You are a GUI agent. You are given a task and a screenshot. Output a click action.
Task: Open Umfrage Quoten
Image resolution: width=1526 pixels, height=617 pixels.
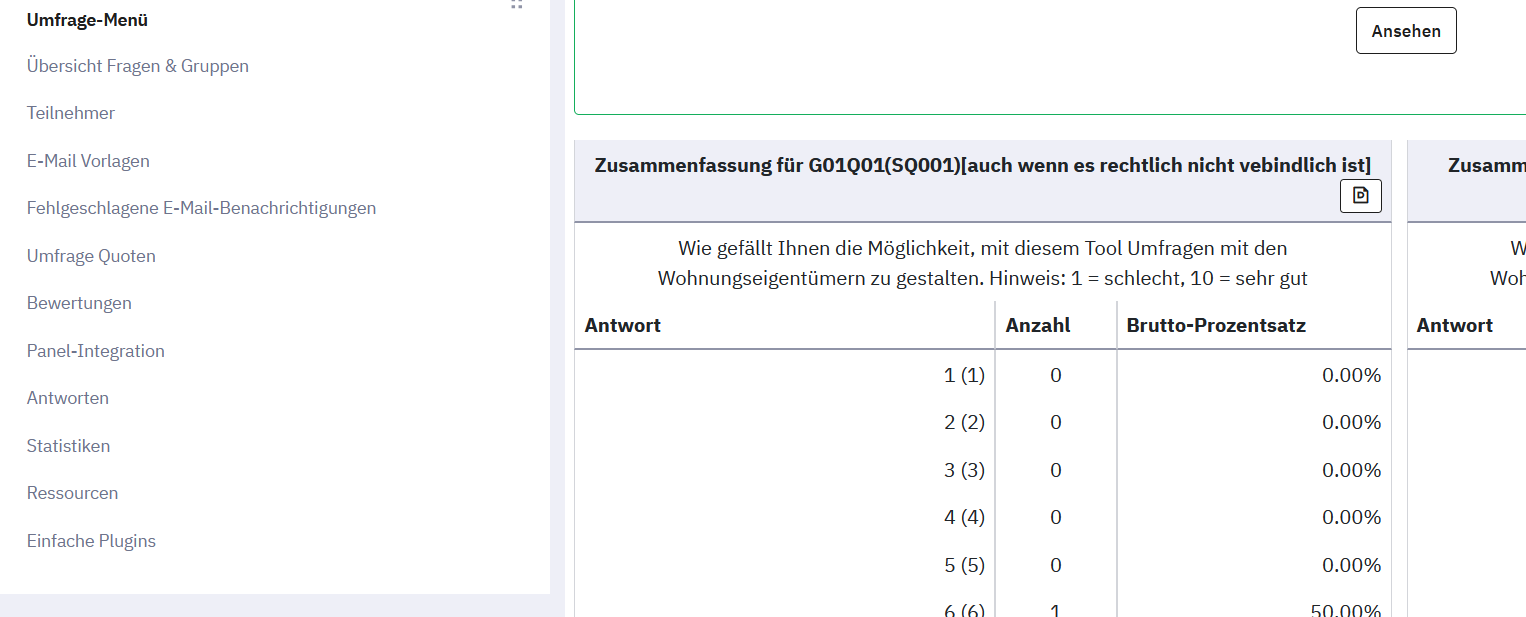[91, 256]
